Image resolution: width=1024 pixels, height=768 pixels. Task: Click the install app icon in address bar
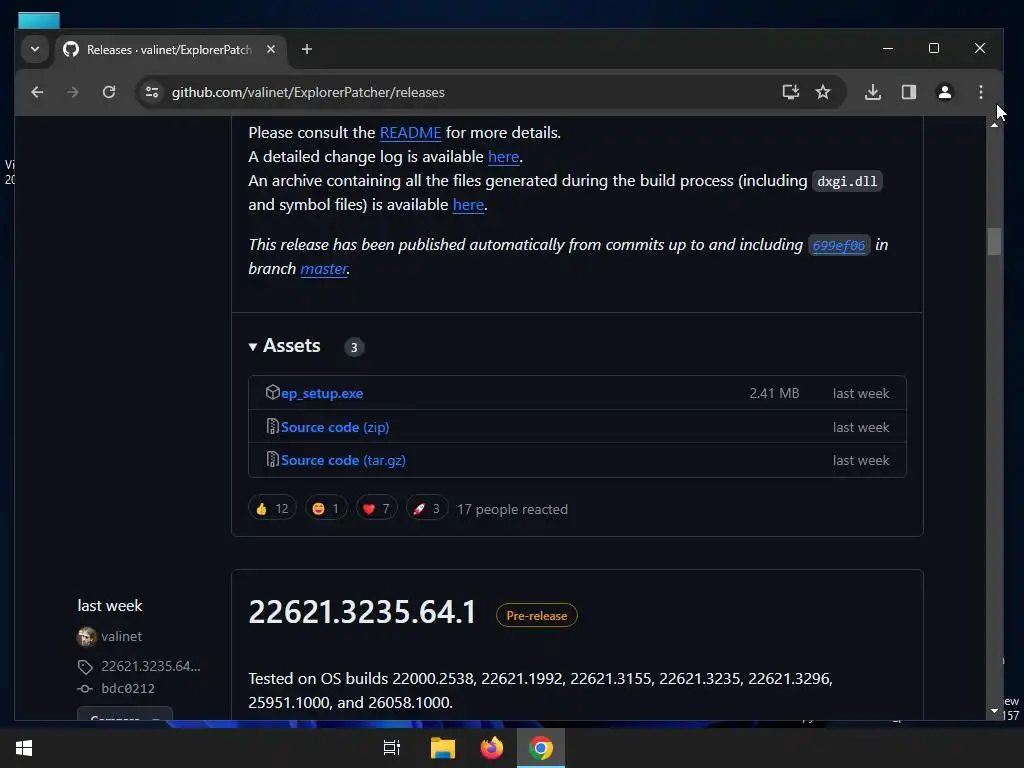pyautogui.click(x=790, y=92)
